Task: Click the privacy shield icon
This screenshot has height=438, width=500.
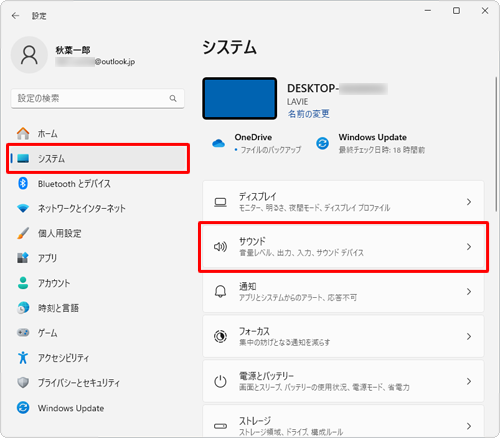Action: click(23, 382)
